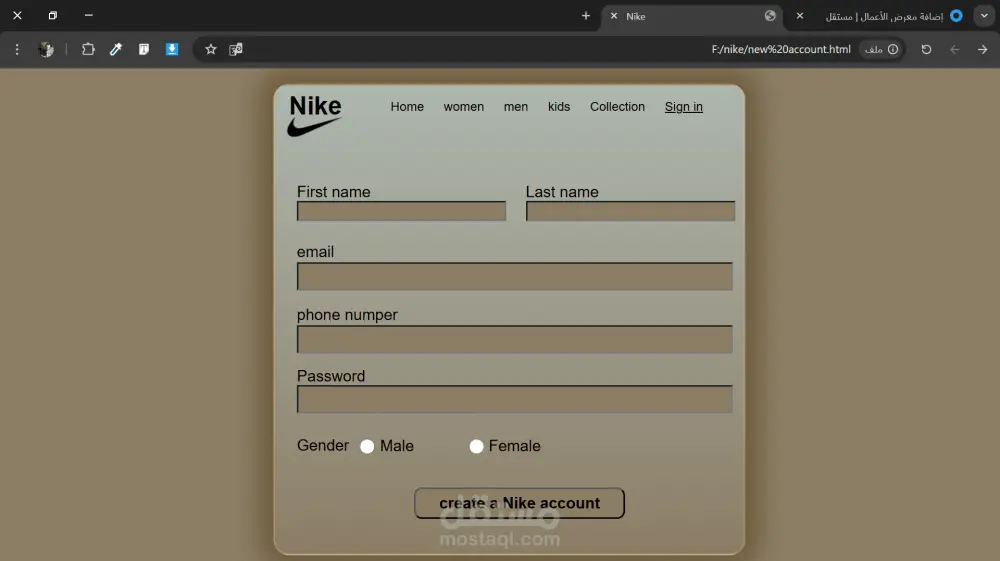Switch to the Nike tab
Image resolution: width=1000 pixels, height=561 pixels.
(692, 16)
